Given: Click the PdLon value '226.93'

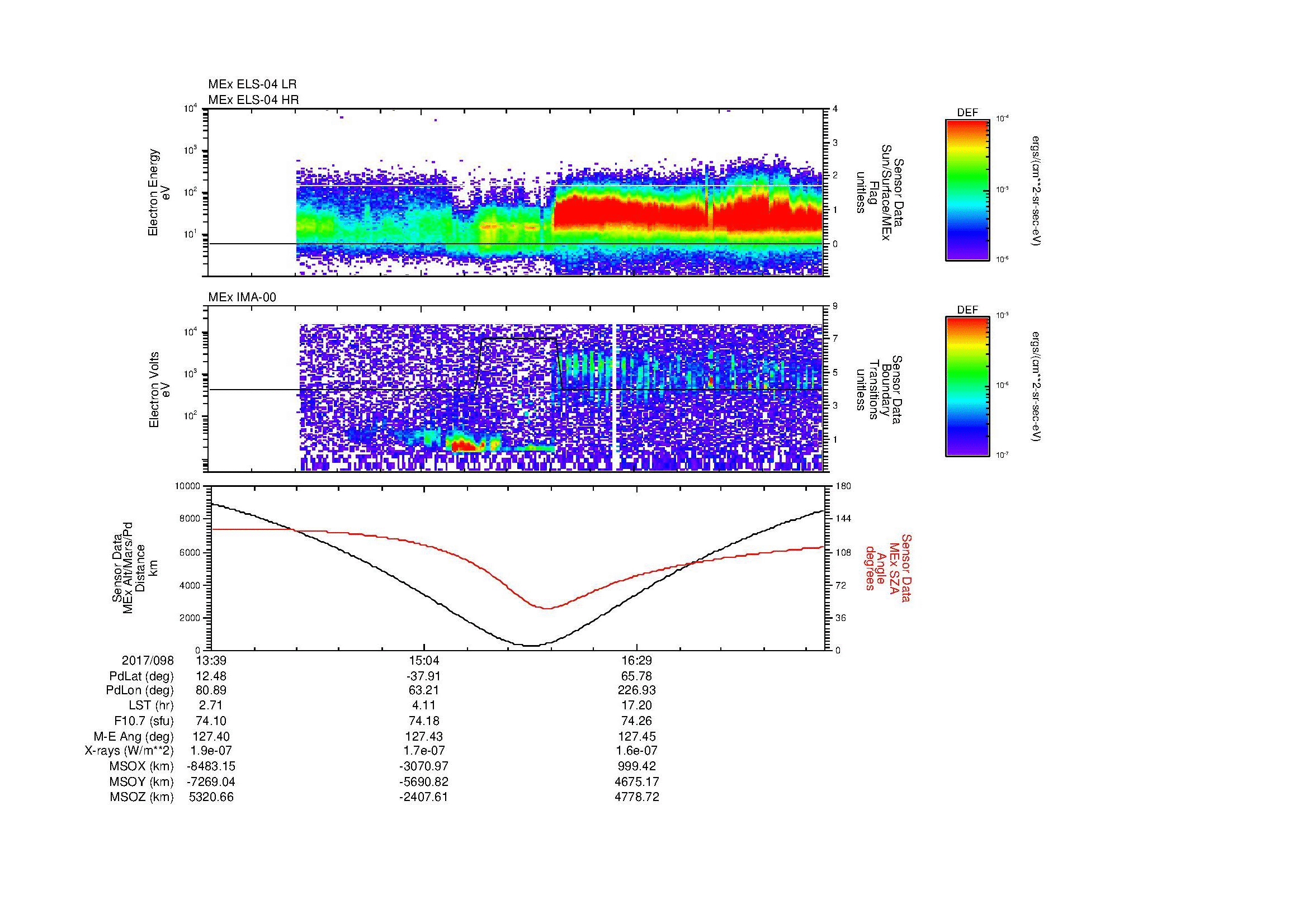Looking at the screenshot, I should (x=637, y=690).
